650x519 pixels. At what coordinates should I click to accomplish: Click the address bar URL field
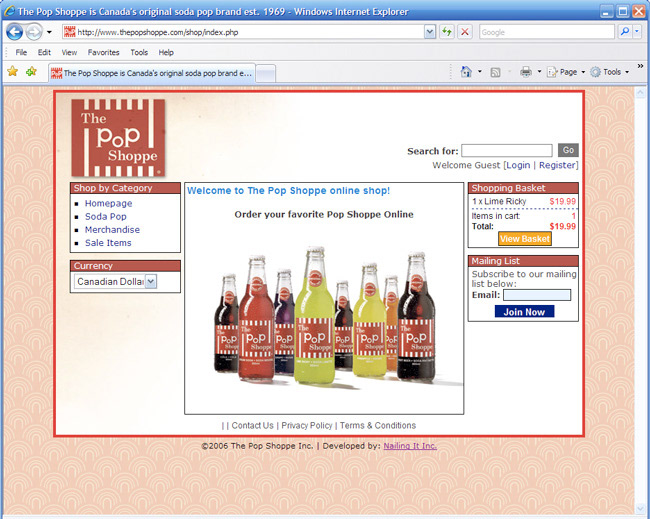[249, 32]
